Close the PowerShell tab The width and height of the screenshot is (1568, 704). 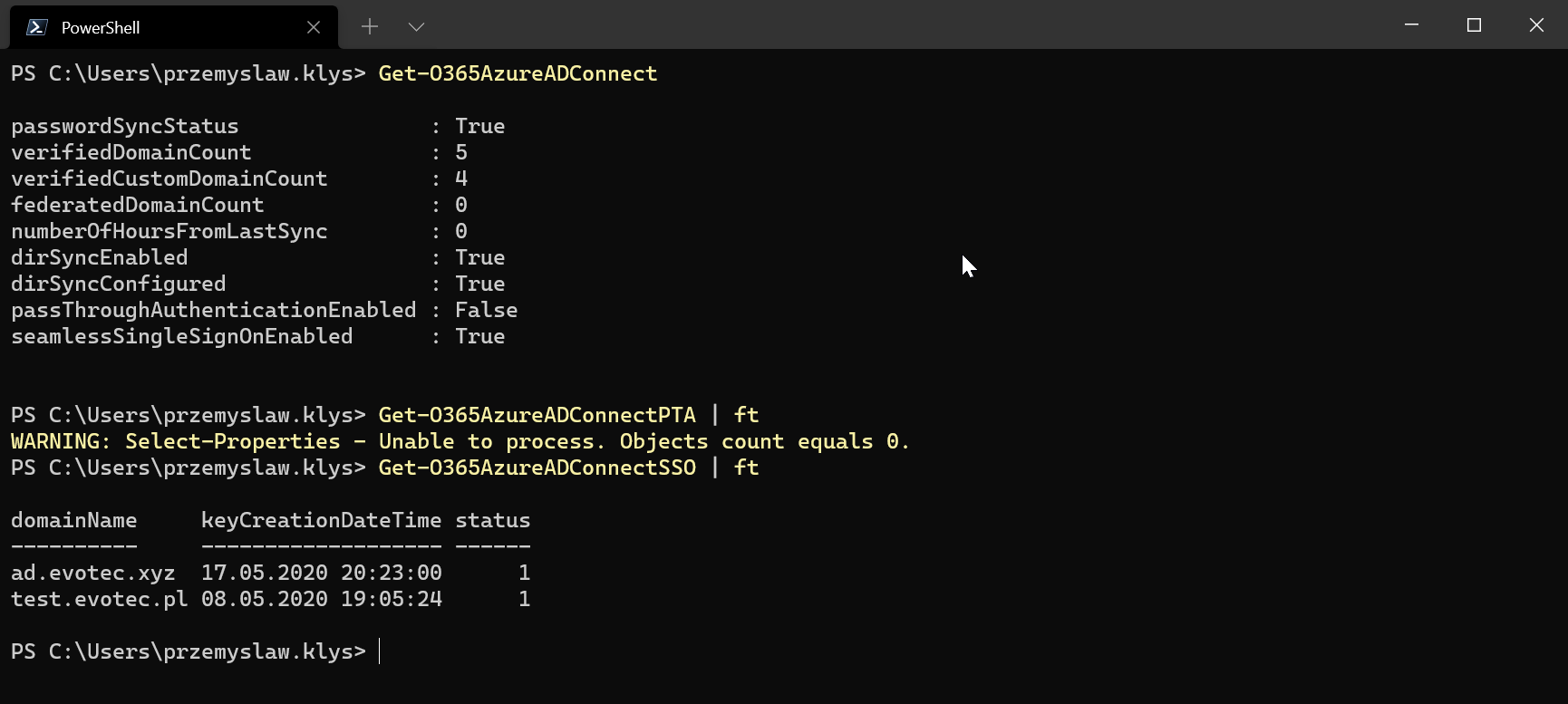click(x=314, y=27)
